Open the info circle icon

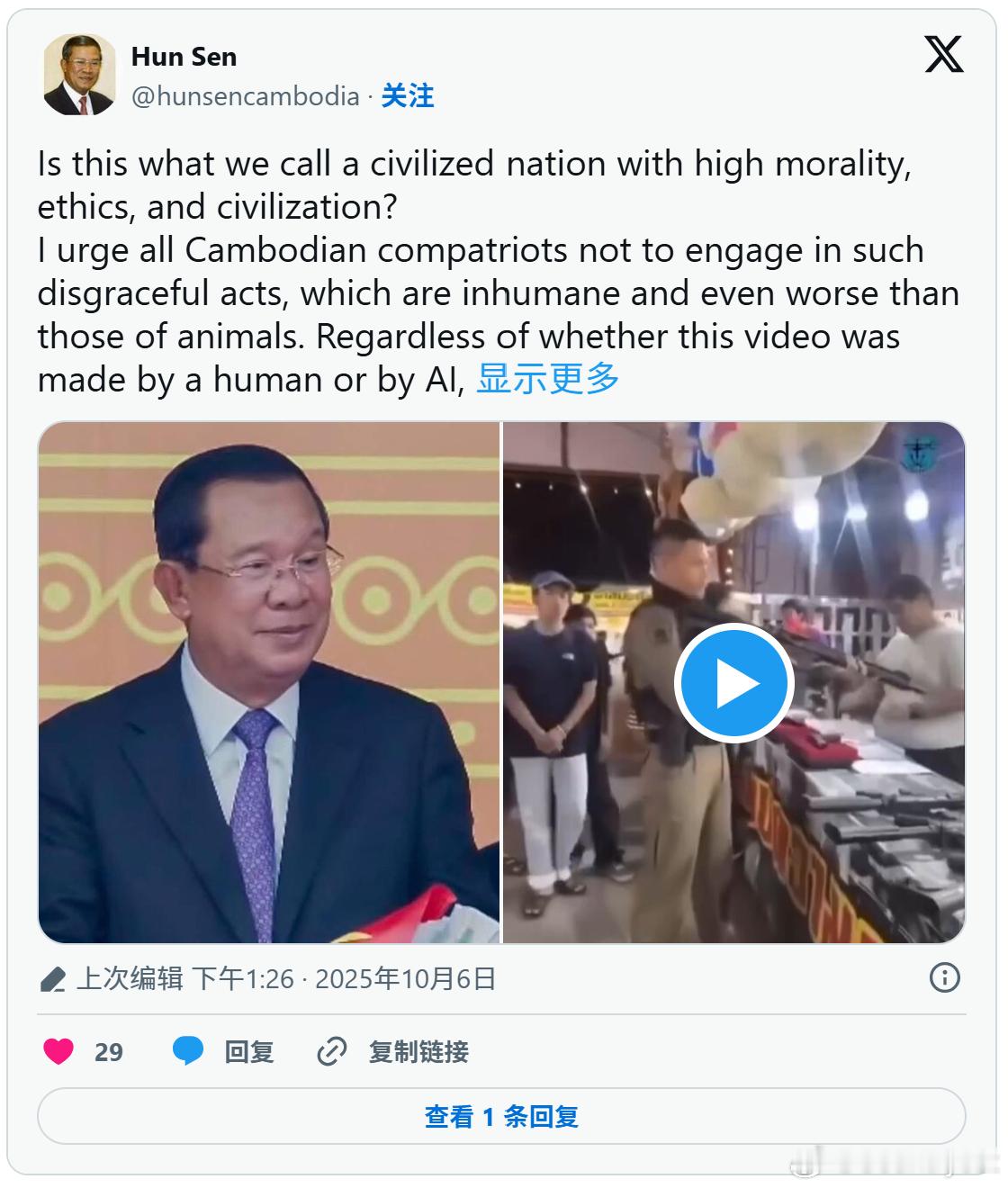[944, 978]
